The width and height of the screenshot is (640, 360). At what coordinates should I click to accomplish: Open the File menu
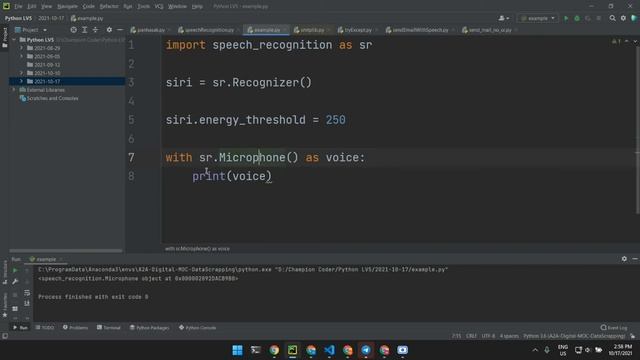(18, 7)
